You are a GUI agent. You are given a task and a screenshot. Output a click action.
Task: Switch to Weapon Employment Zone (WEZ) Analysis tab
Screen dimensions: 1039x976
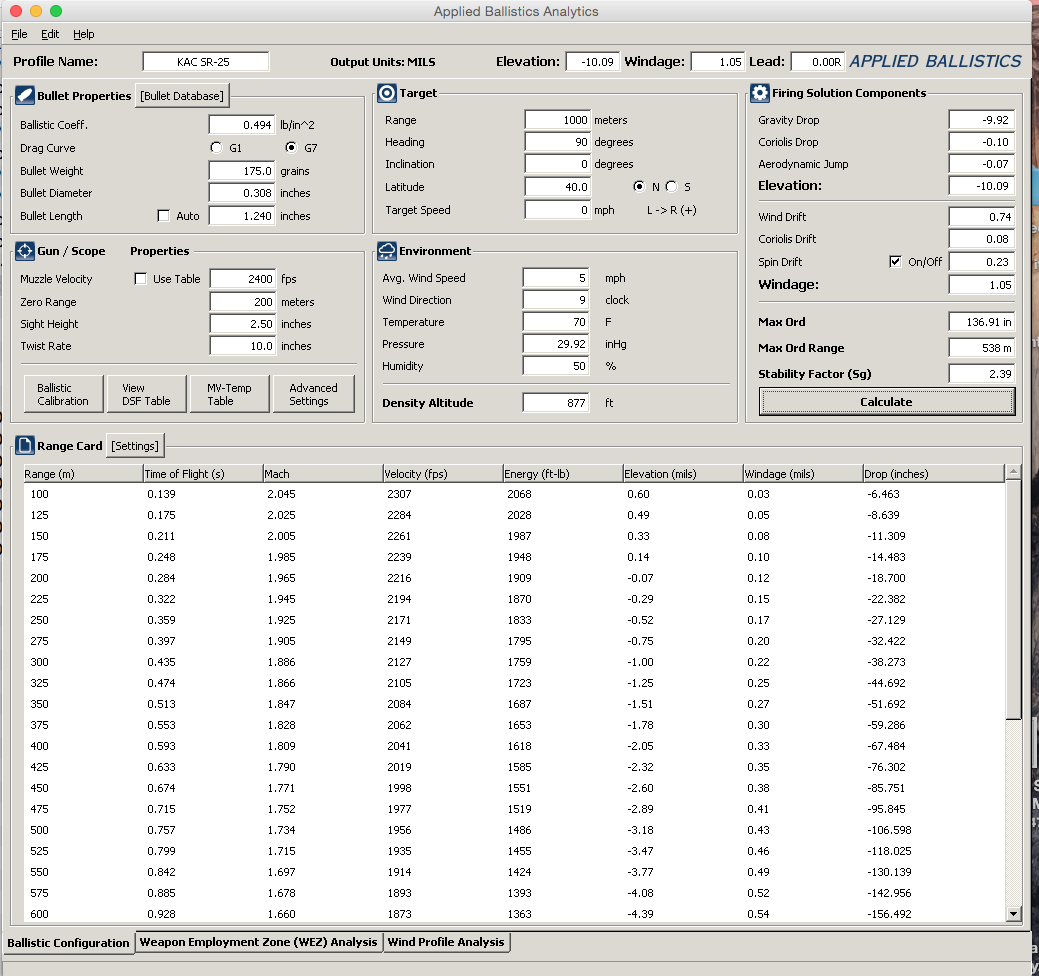click(x=258, y=942)
